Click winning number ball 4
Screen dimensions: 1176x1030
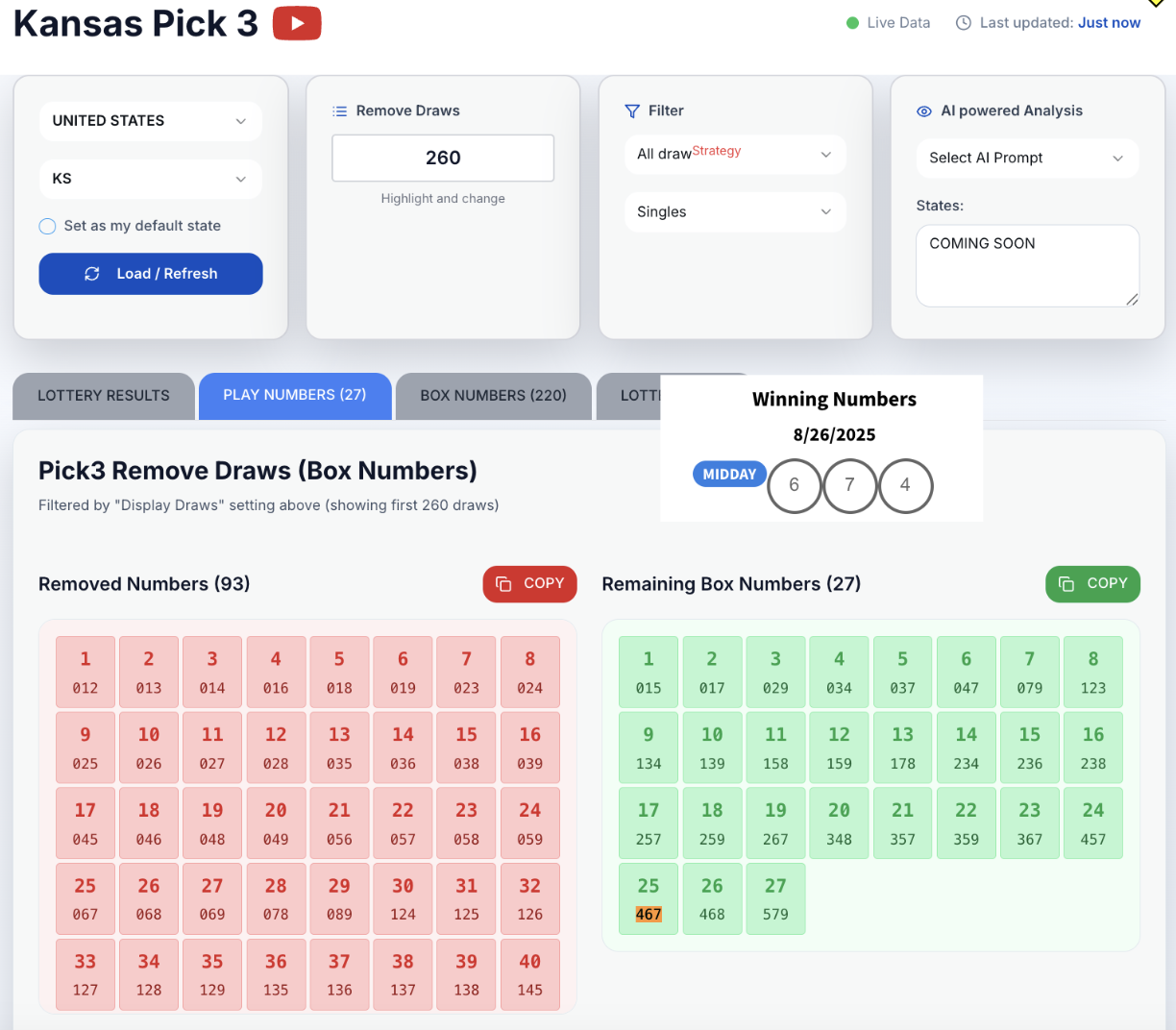point(905,486)
